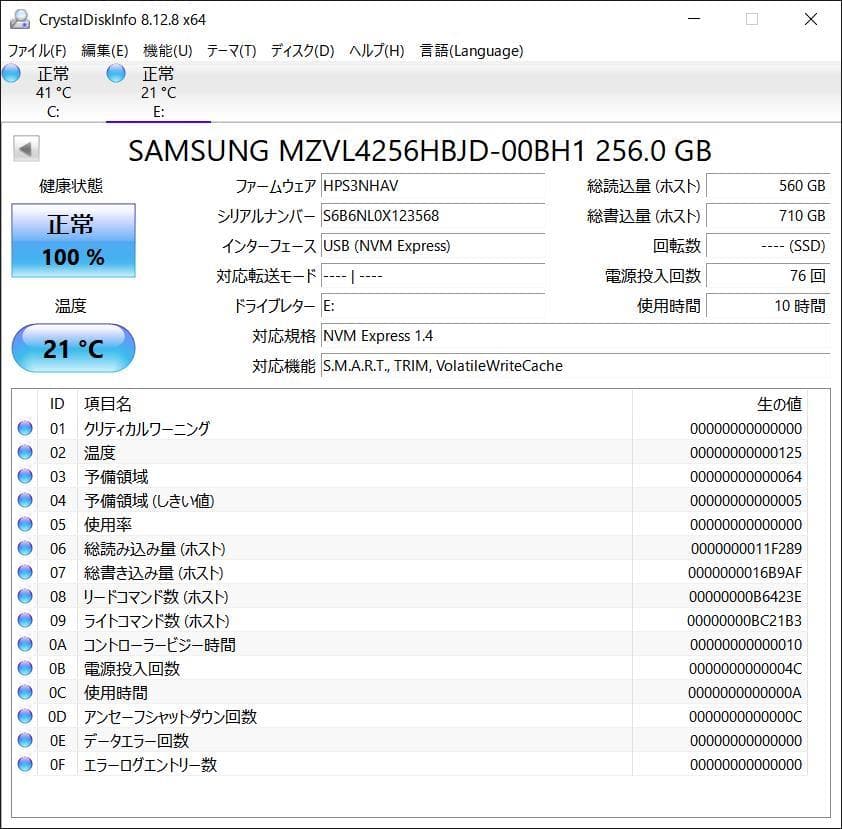The height and width of the screenshot is (829, 842).
Task: Click the indicator beside 予備領域 attribute
Action: [x=25, y=476]
